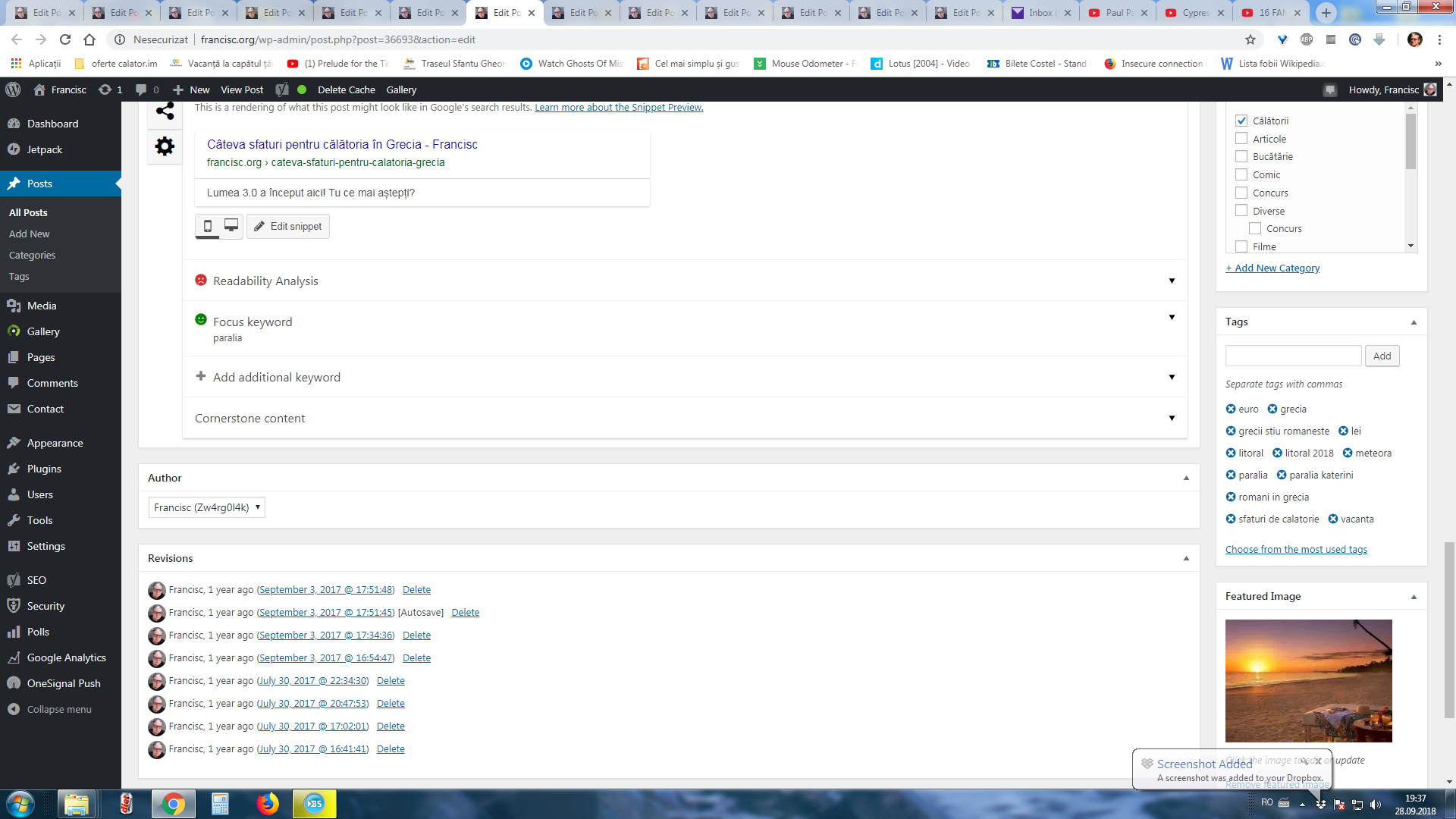The image size is (1456, 819).
Task: Bookmark page with the star icon
Action: [1250, 39]
